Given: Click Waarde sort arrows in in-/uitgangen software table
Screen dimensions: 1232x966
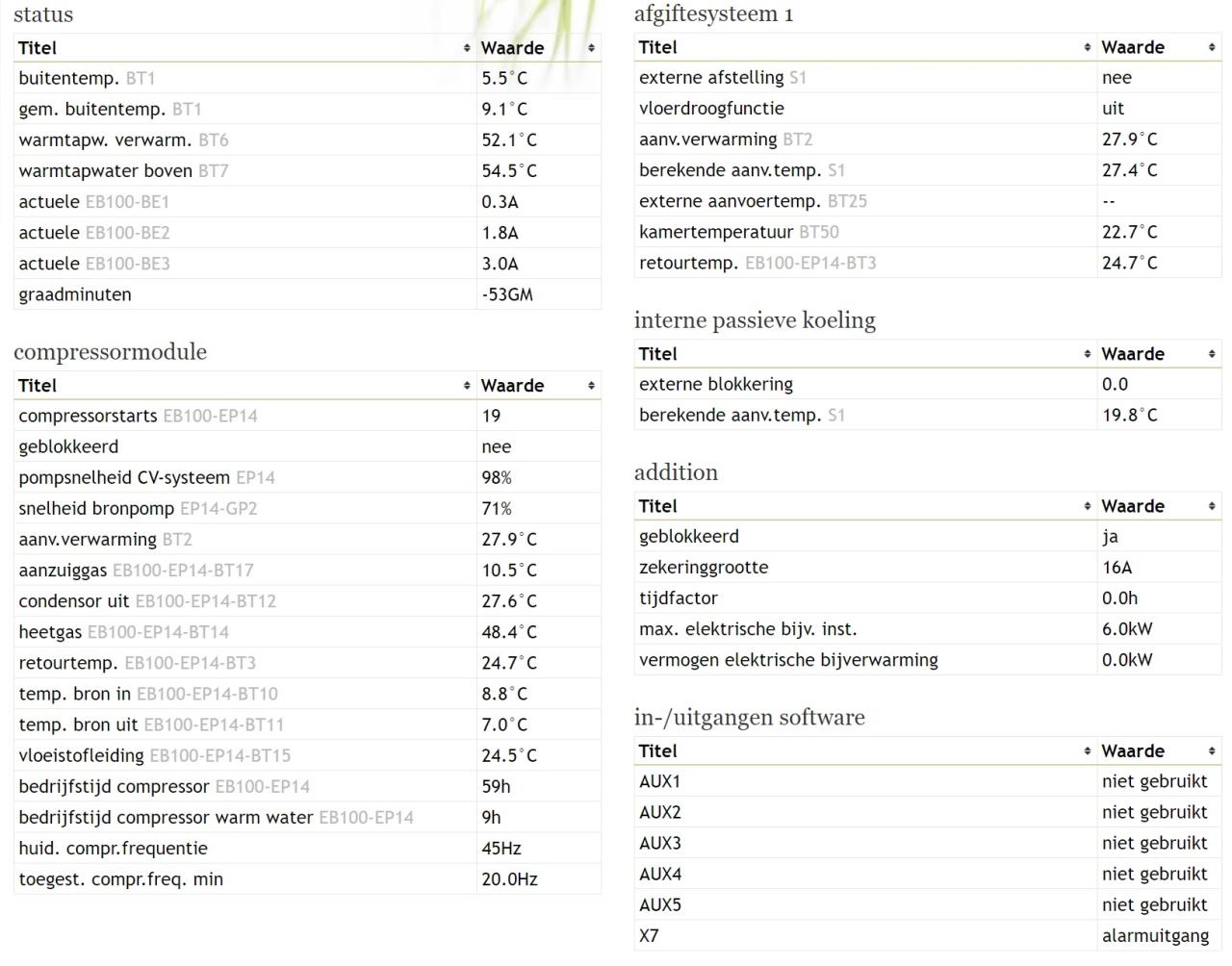Looking at the screenshot, I should [x=1211, y=751].
